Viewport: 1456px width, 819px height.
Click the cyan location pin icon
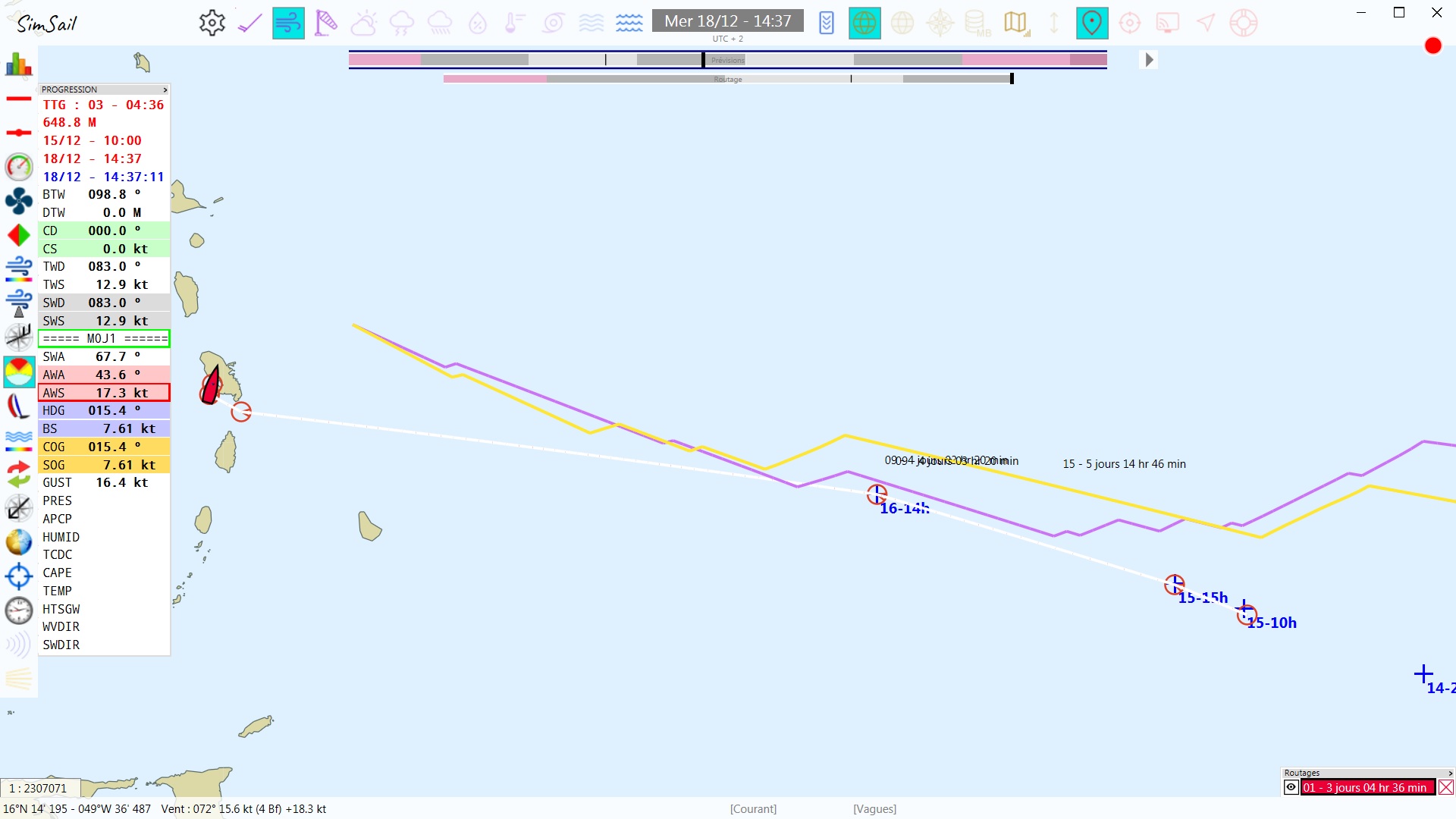(1092, 23)
